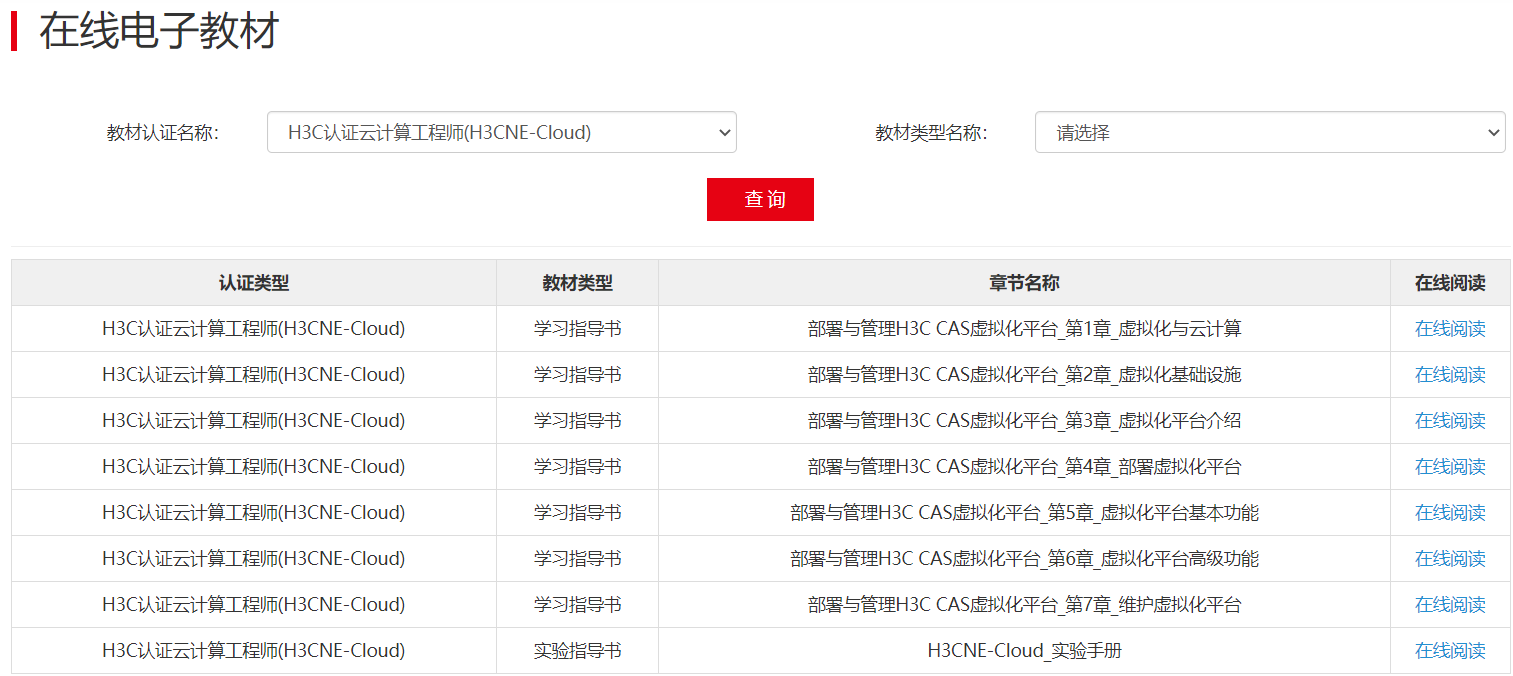Screen dimensions: 1513x676
Task: Click the 在线电子教材 page heading
Action: pos(159,31)
